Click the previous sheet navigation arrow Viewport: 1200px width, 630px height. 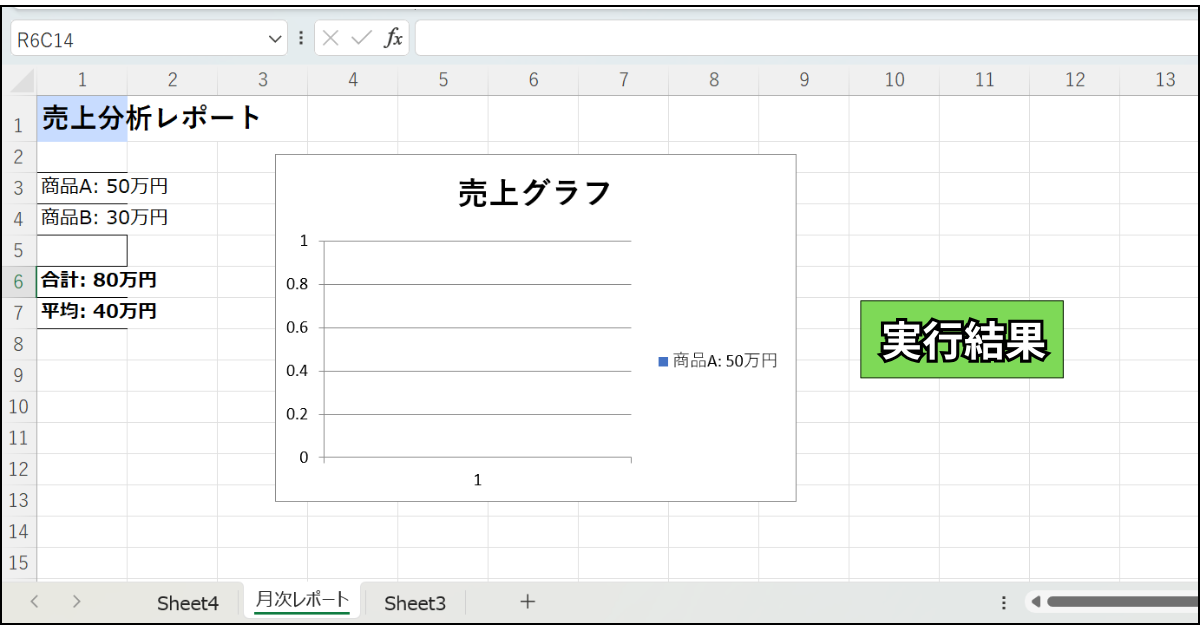pyautogui.click(x=35, y=602)
